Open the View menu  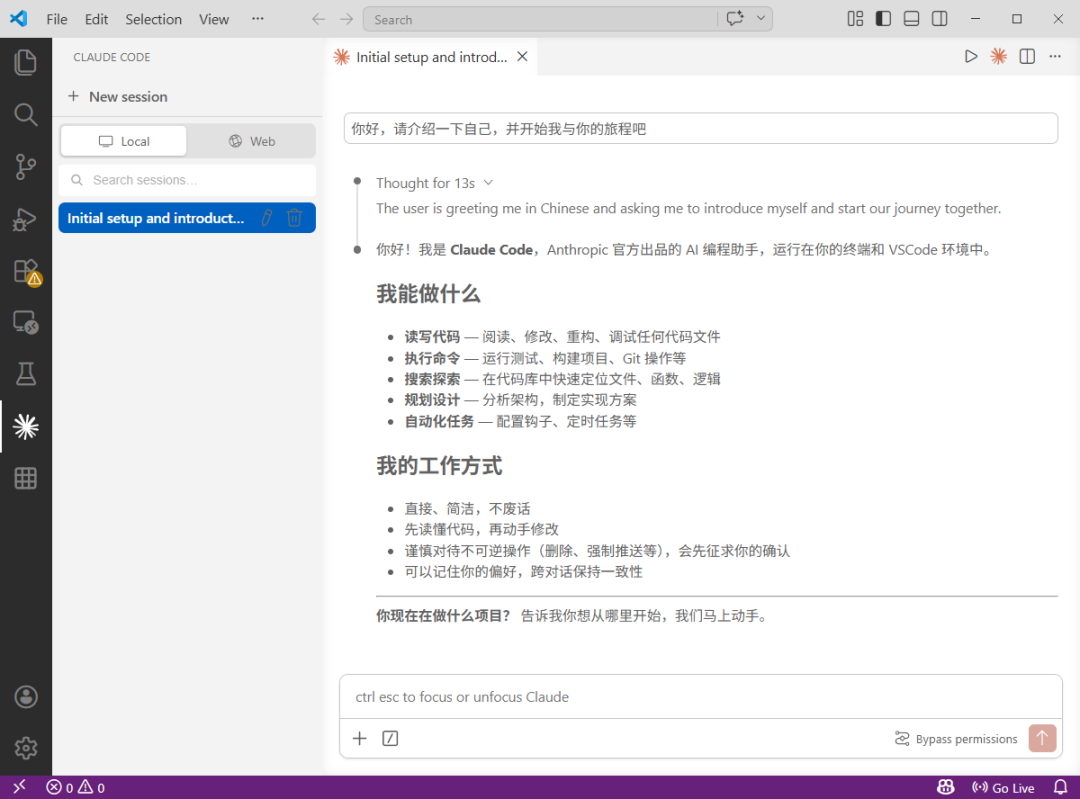tap(214, 19)
